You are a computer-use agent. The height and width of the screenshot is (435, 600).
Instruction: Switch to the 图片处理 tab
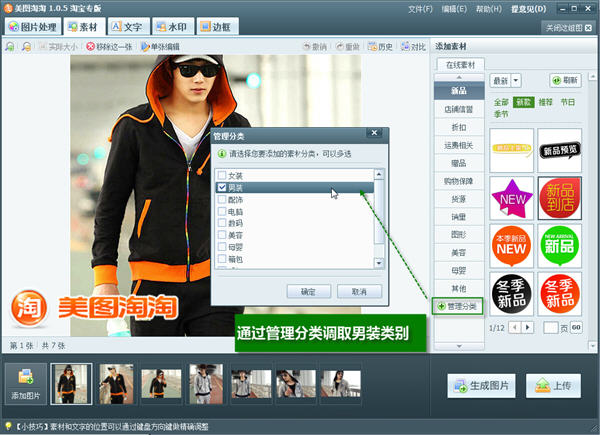pyautogui.click(x=33, y=27)
